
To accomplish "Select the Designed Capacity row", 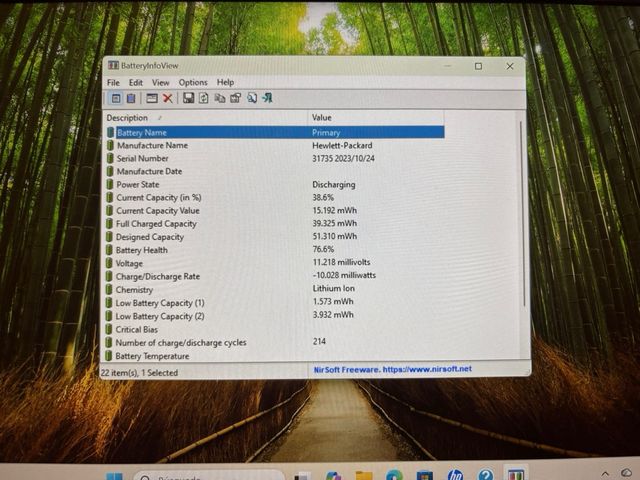I will [x=275, y=237].
